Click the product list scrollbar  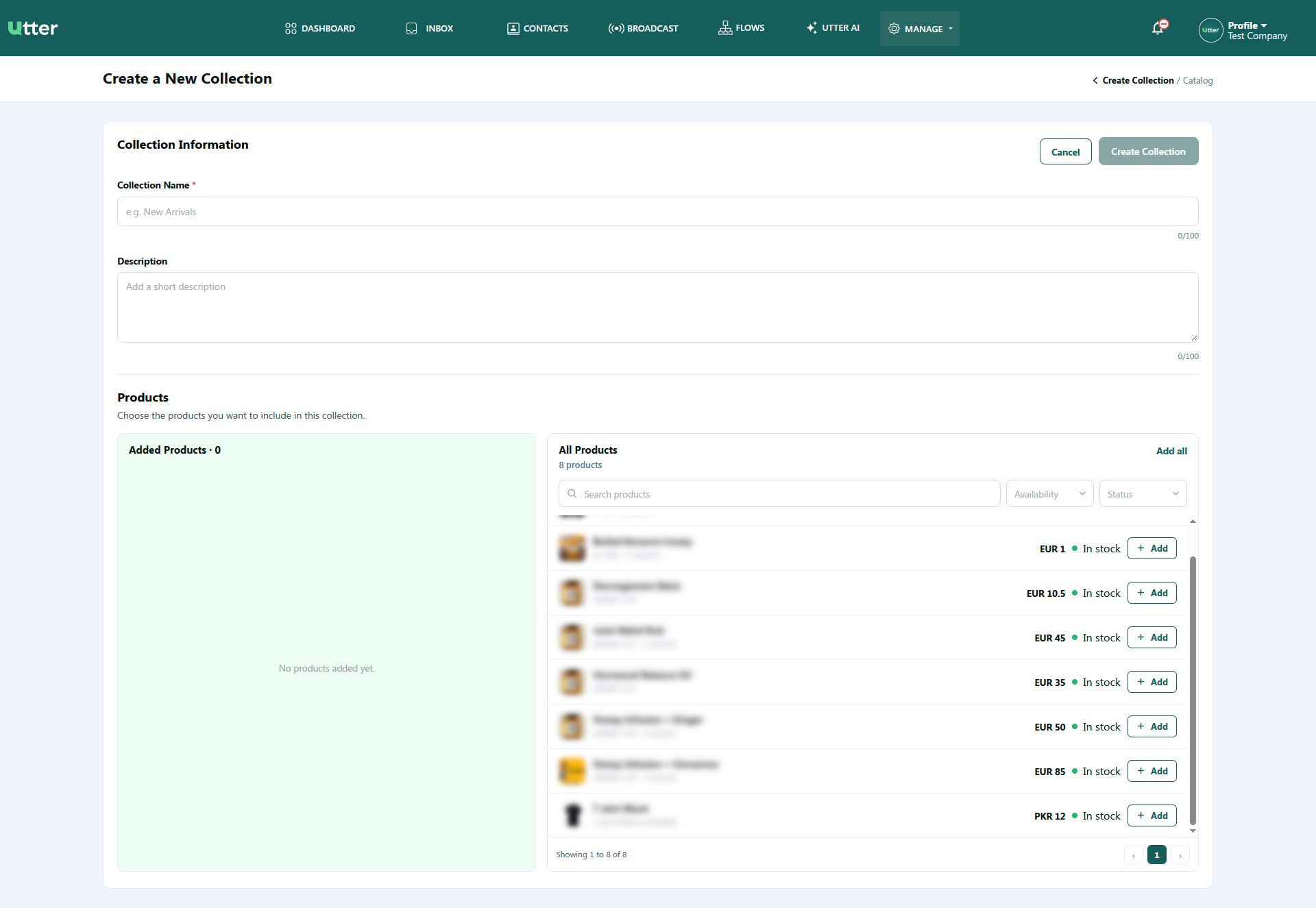1193,691
